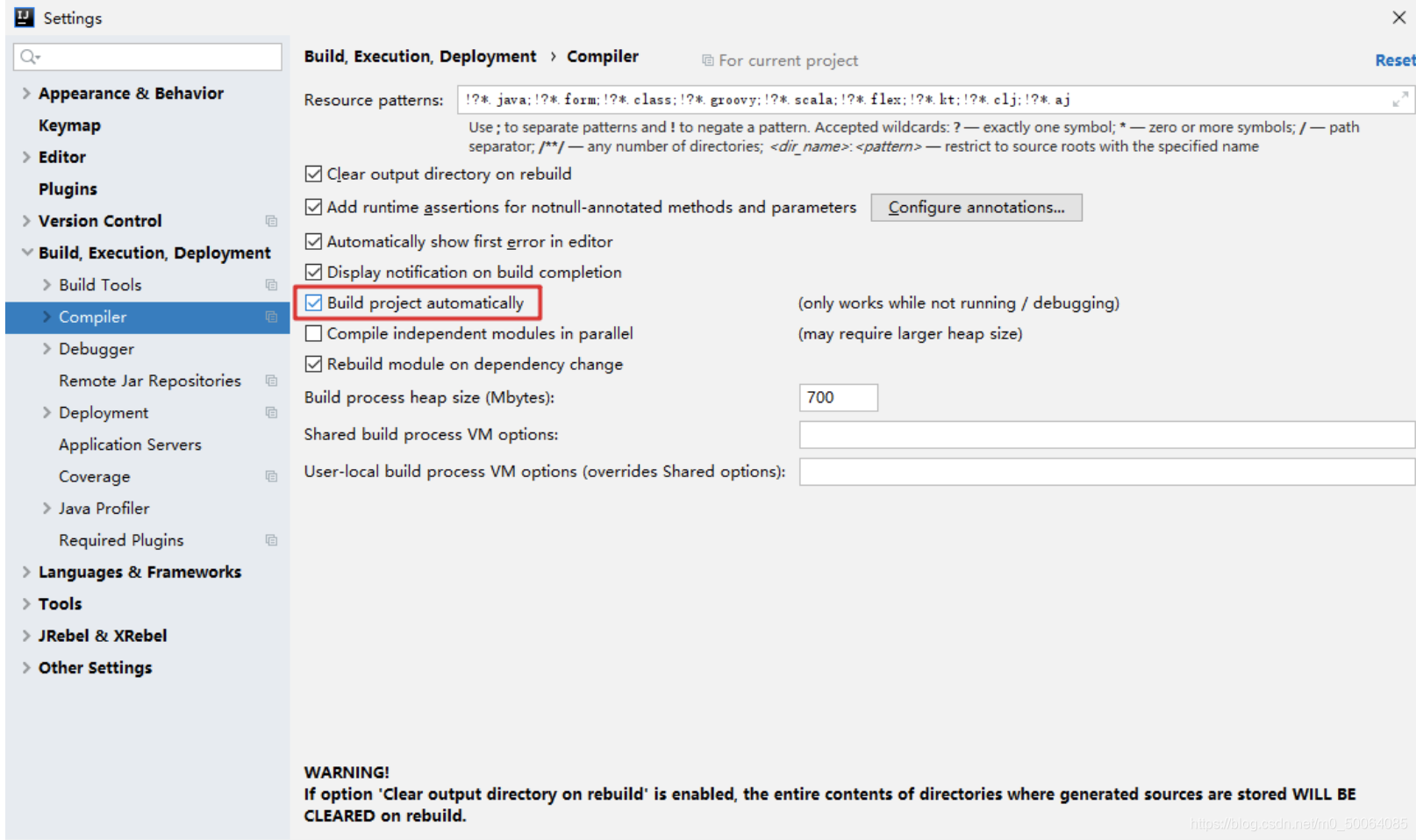This screenshot has width=1416, height=840.
Task: Click the icon beside For current project
Action: click(x=707, y=61)
